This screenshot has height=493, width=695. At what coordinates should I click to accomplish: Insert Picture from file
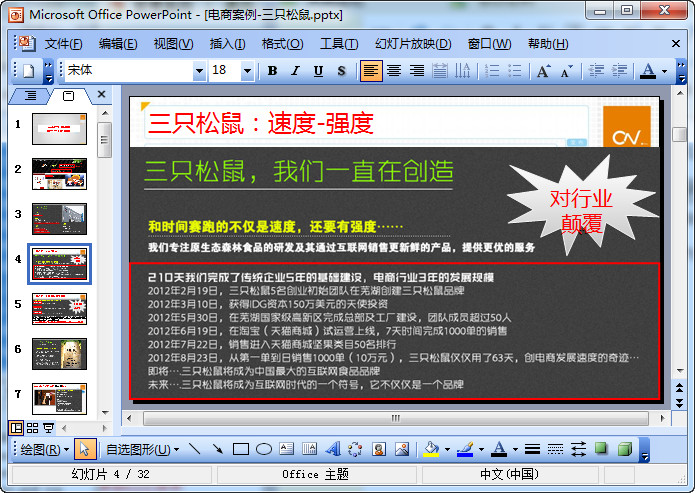[402, 450]
